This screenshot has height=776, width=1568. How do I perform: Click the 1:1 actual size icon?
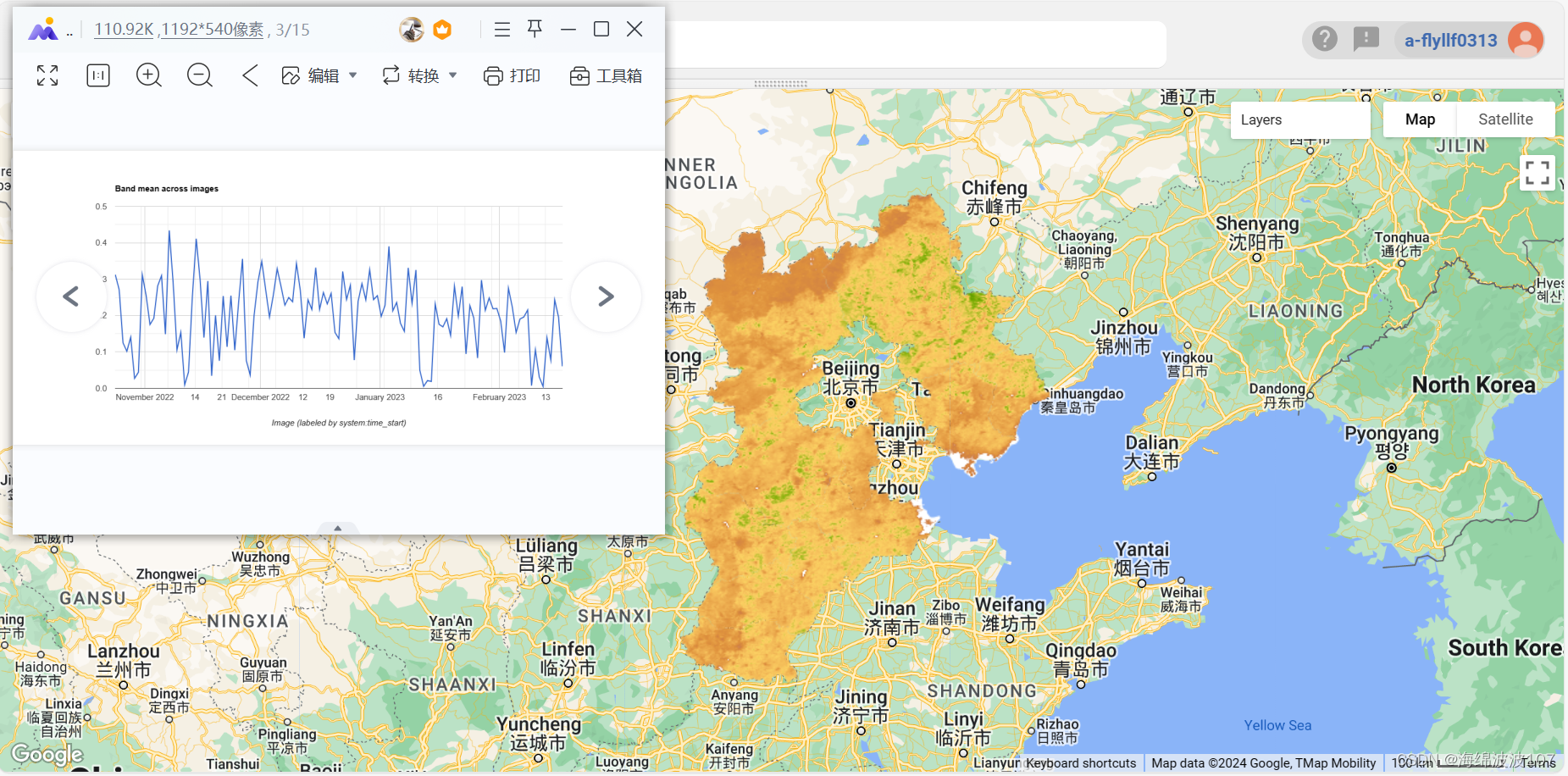pyautogui.click(x=98, y=75)
